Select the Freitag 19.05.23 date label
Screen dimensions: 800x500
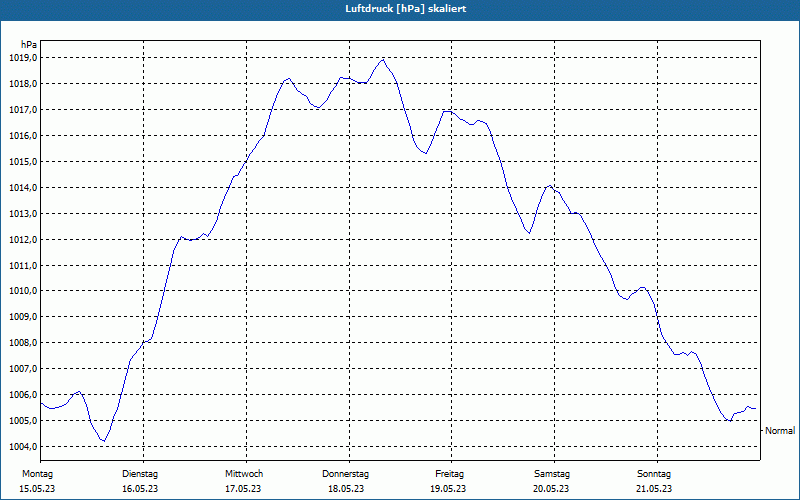click(448, 481)
